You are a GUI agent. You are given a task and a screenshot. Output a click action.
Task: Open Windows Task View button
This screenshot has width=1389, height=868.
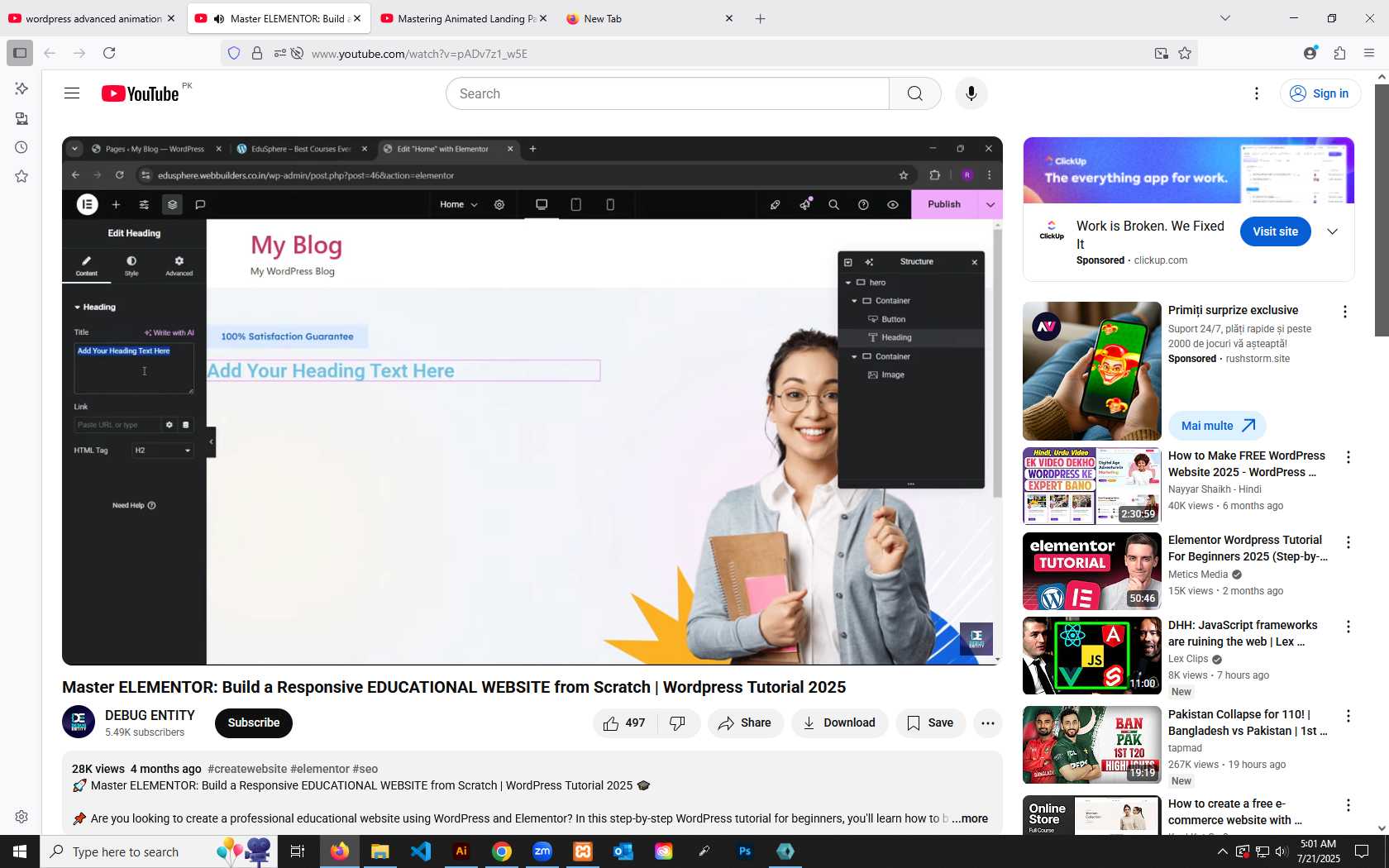point(298,851)
